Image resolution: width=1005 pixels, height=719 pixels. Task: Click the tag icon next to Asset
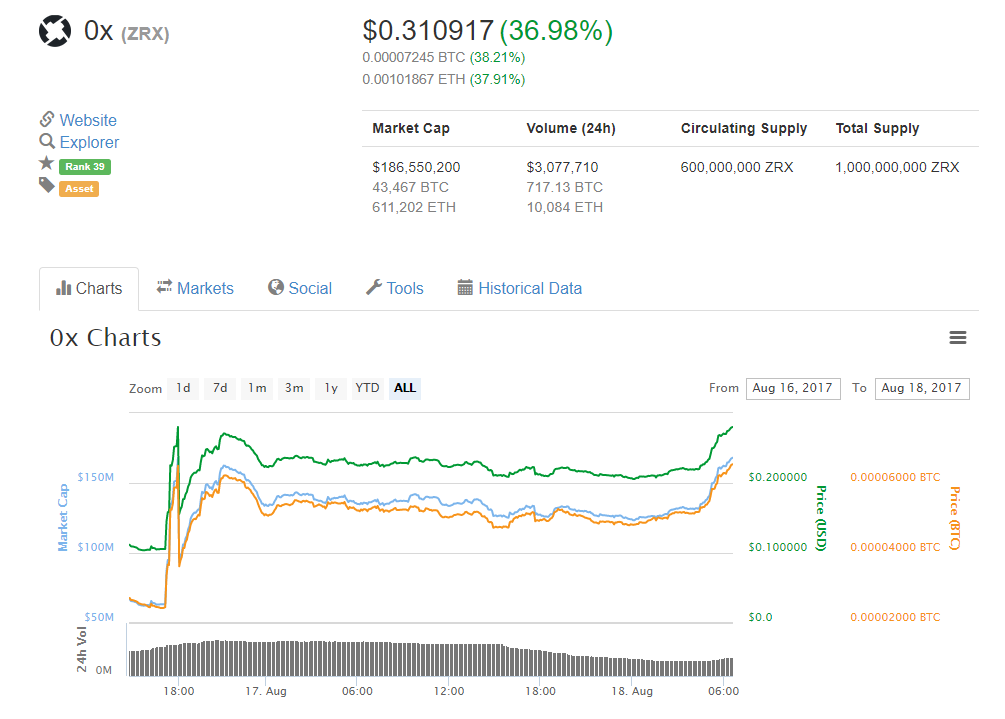click(46, 186)
